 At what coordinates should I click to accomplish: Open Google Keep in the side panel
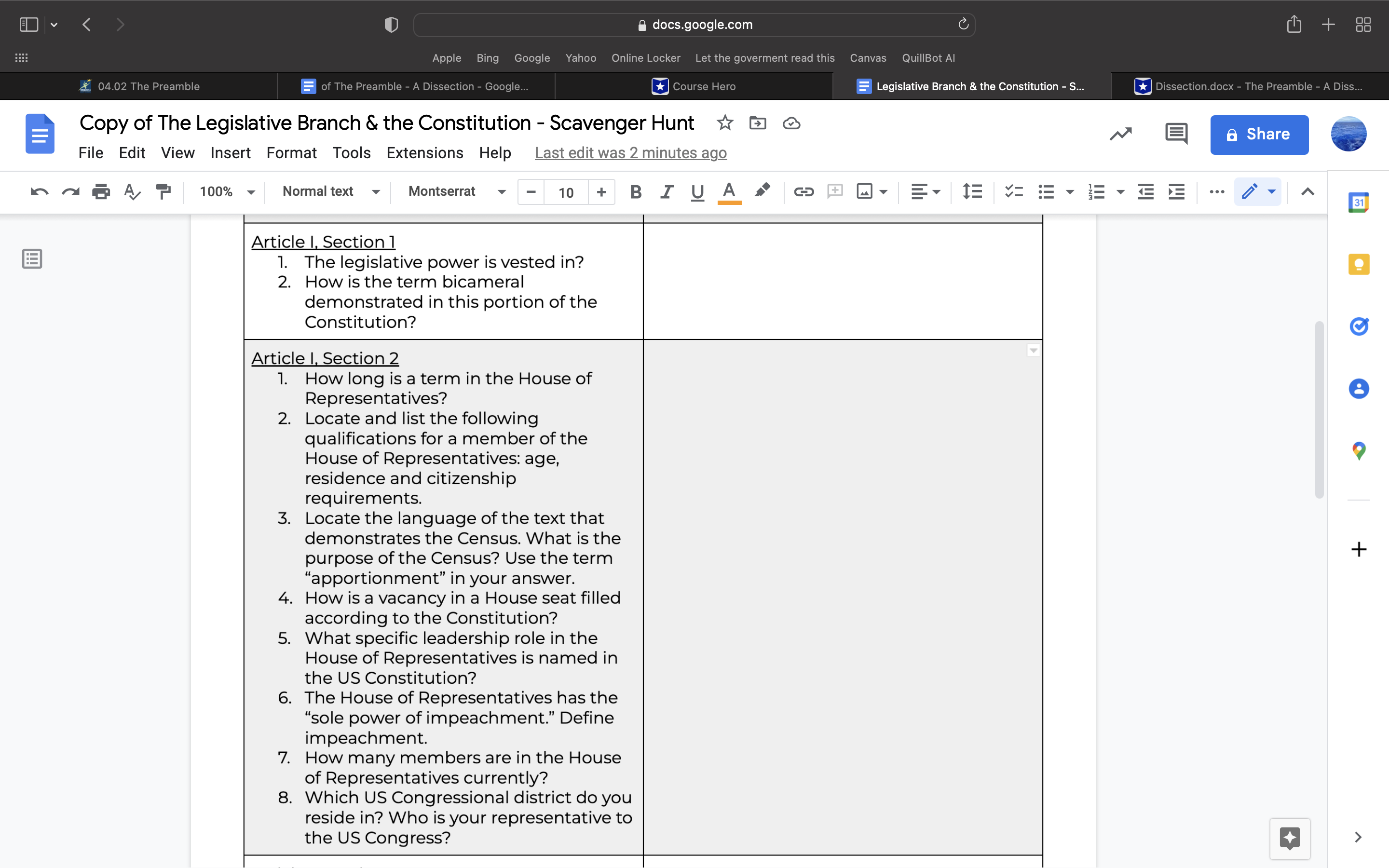click(x=1359, y=264)
